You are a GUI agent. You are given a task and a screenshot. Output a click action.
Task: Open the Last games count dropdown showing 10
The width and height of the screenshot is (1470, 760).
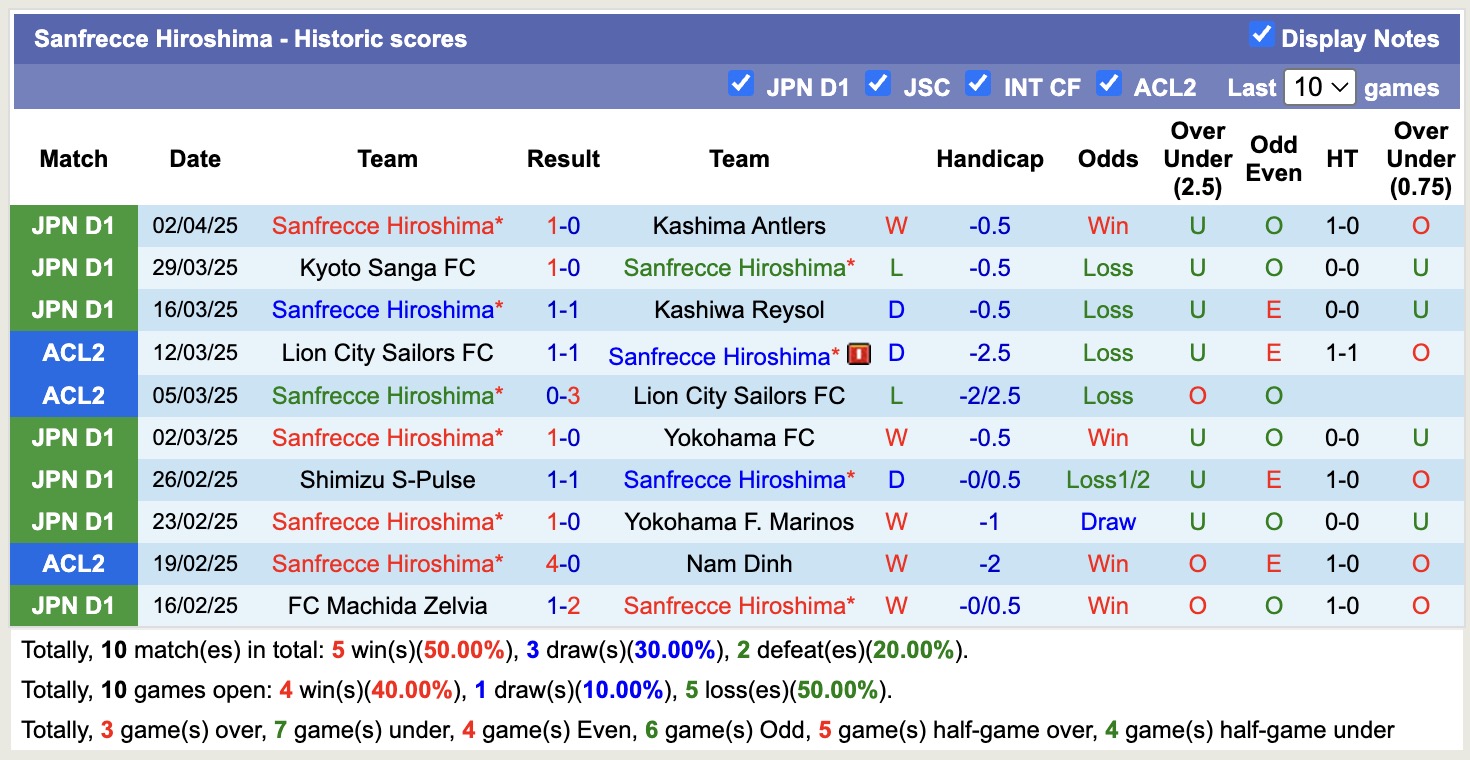(1319, 87)
